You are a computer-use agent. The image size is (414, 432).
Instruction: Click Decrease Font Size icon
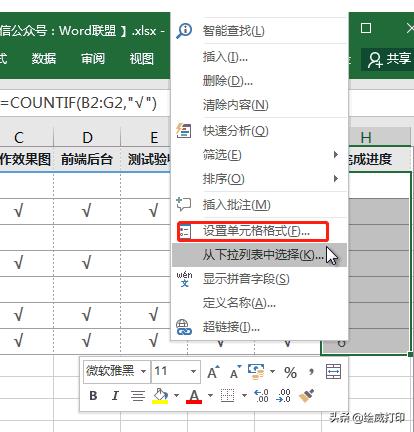point(236,372)
